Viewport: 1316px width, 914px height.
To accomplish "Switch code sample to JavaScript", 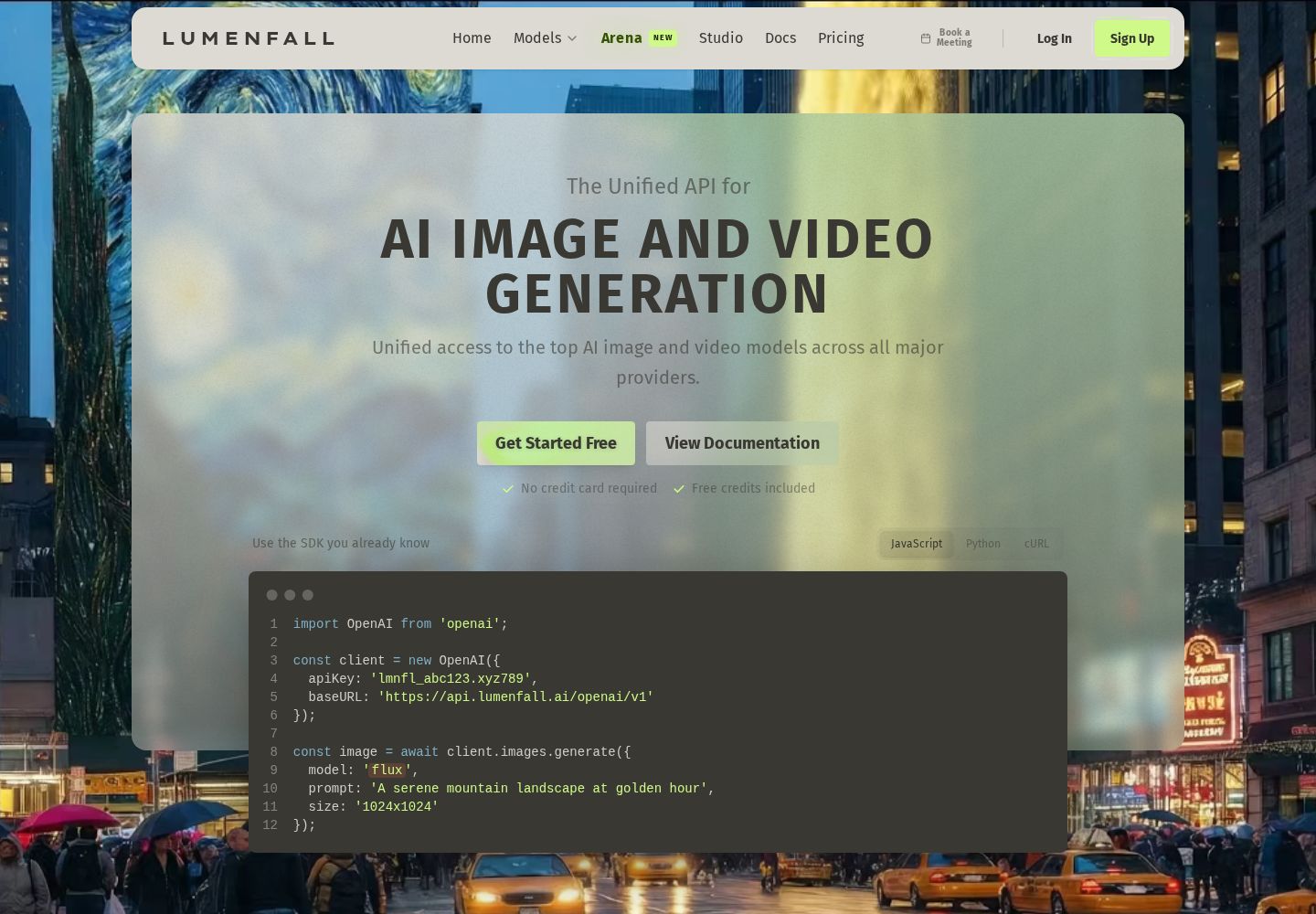I will point(917,544).
